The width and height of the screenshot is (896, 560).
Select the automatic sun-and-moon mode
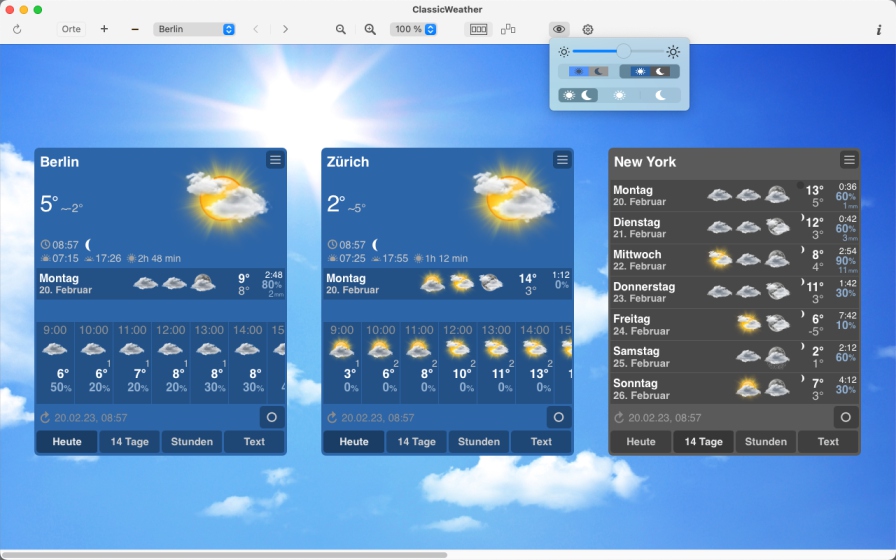(578, 95)
